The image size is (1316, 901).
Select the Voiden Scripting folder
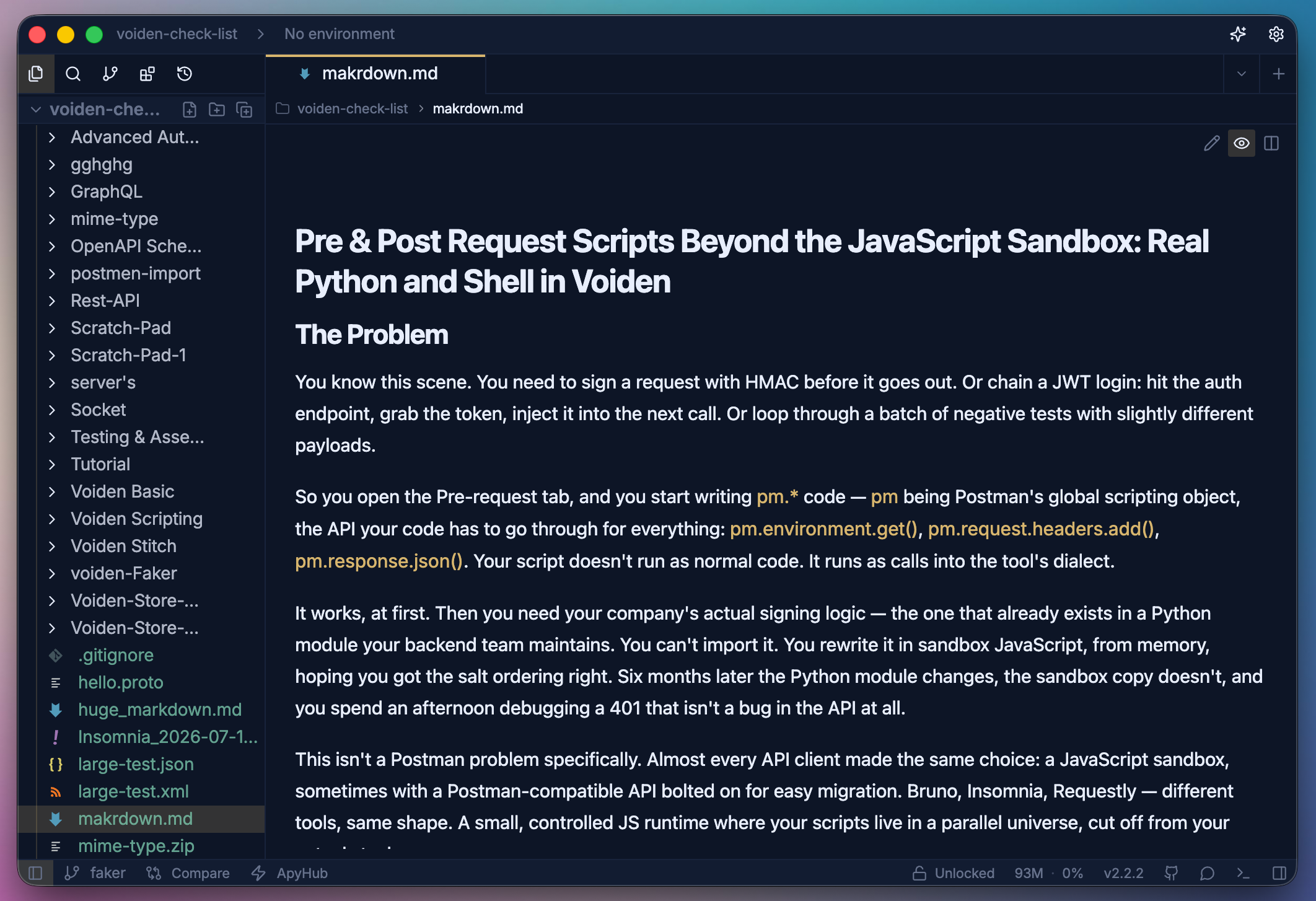141,519
